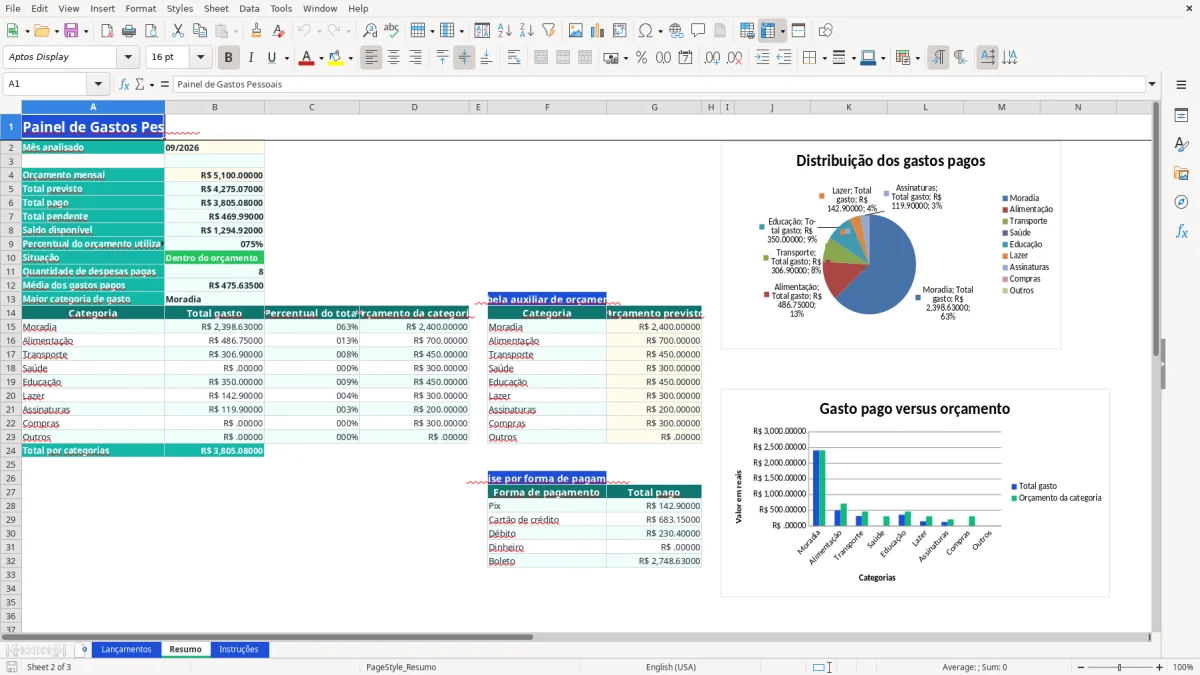Format cells as percent
Image resolution: width=1200 pixels, height=675 pixels.
(641, 58)
